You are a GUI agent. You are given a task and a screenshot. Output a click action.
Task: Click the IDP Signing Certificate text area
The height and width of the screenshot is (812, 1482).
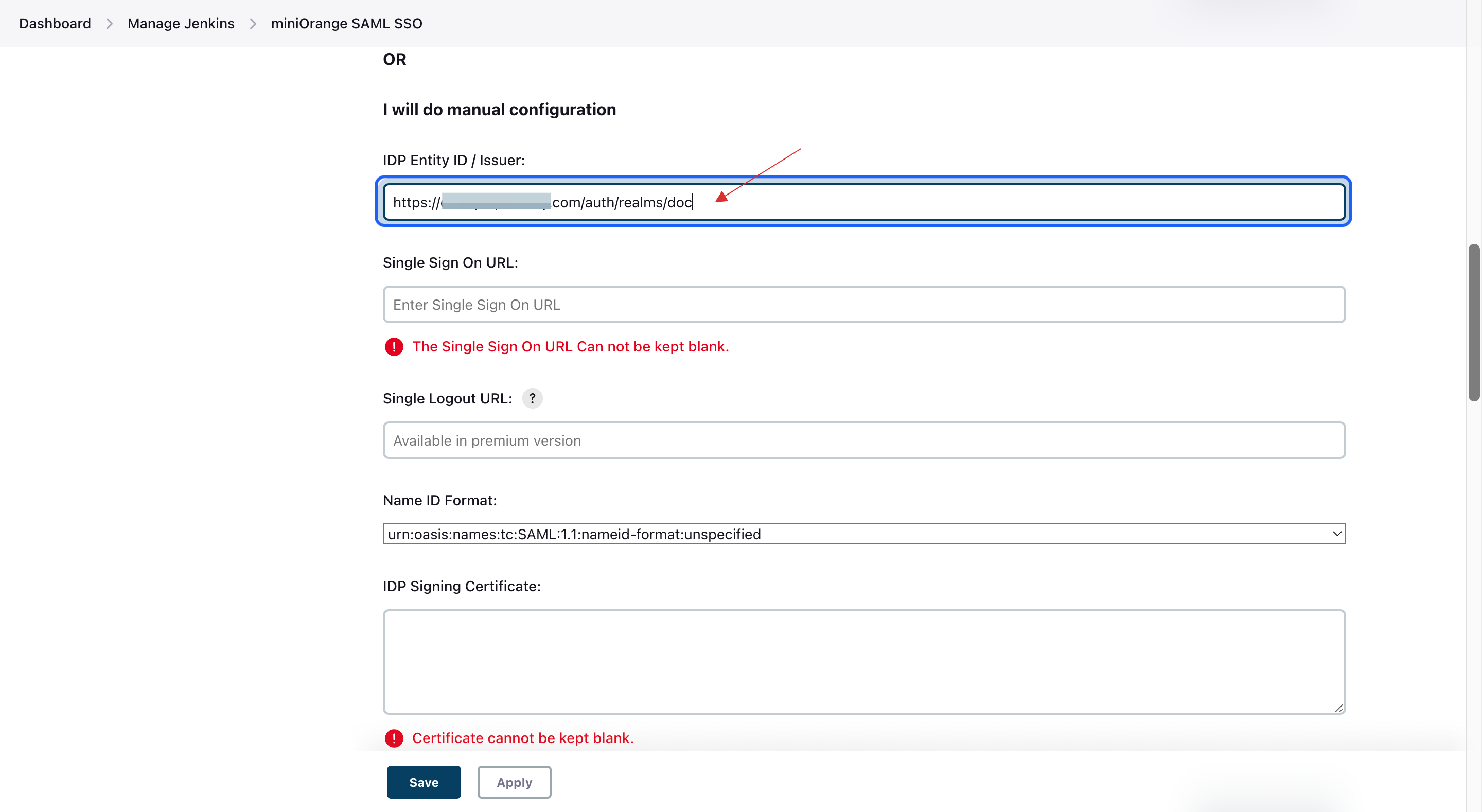[864, 660]
